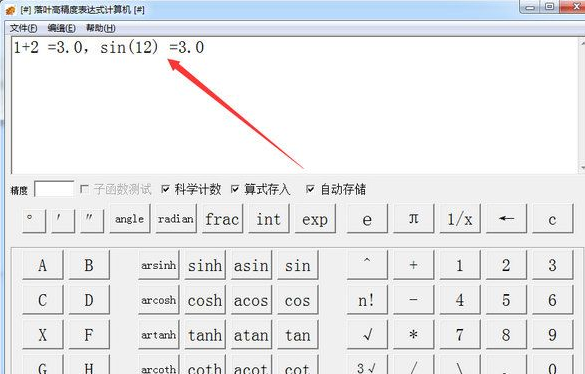Click the digit 6 button
Viewport: 585px width, 374px height.
[x=553, y=300]
